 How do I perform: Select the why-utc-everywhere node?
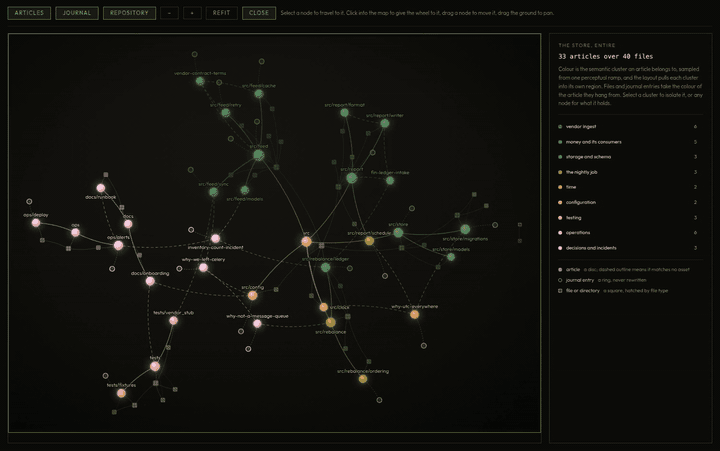(x=414, y=314)
